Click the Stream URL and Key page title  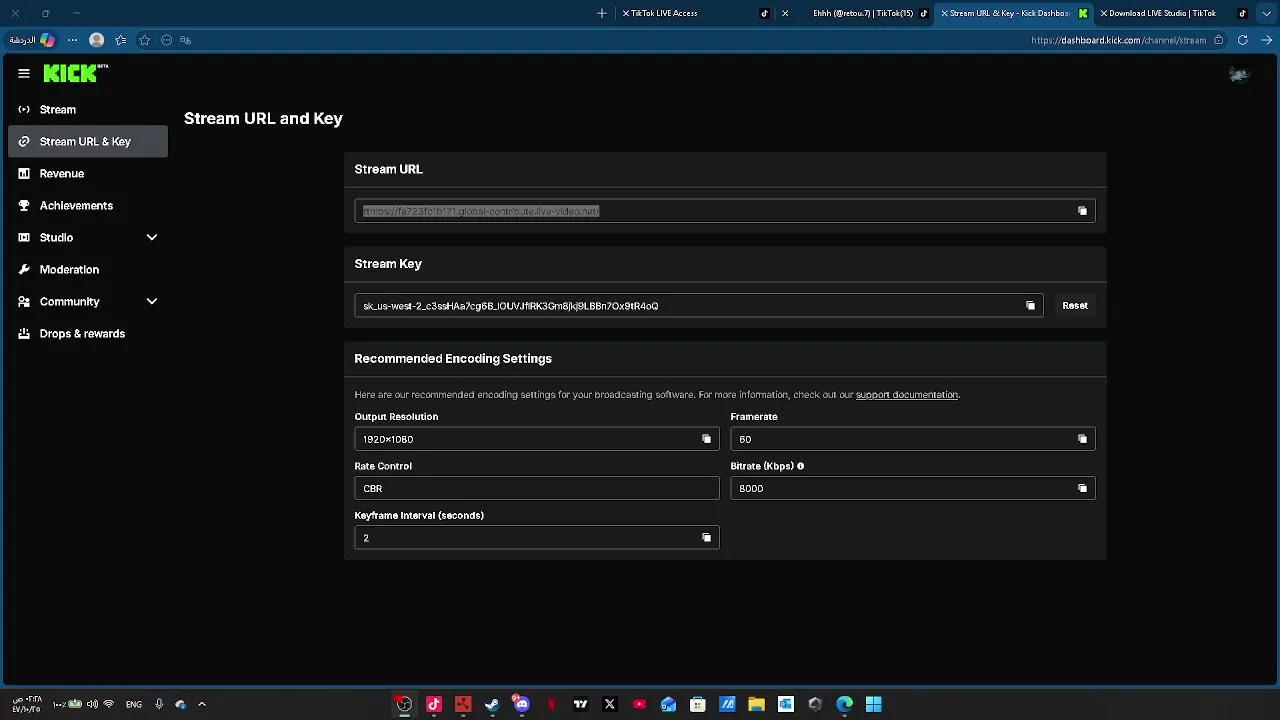pyautogui.click(x=263, y=118)
